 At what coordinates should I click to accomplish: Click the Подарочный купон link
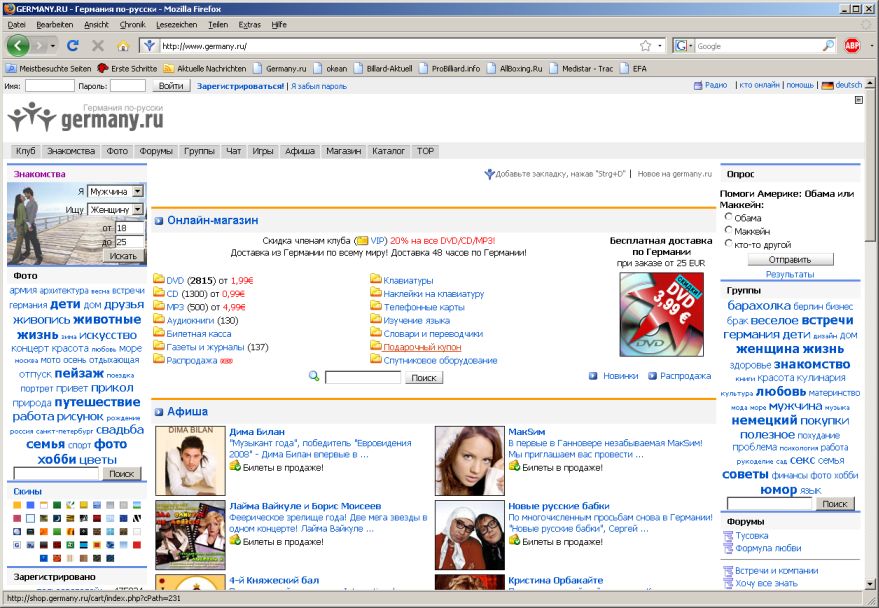click(x=422, y=347)
